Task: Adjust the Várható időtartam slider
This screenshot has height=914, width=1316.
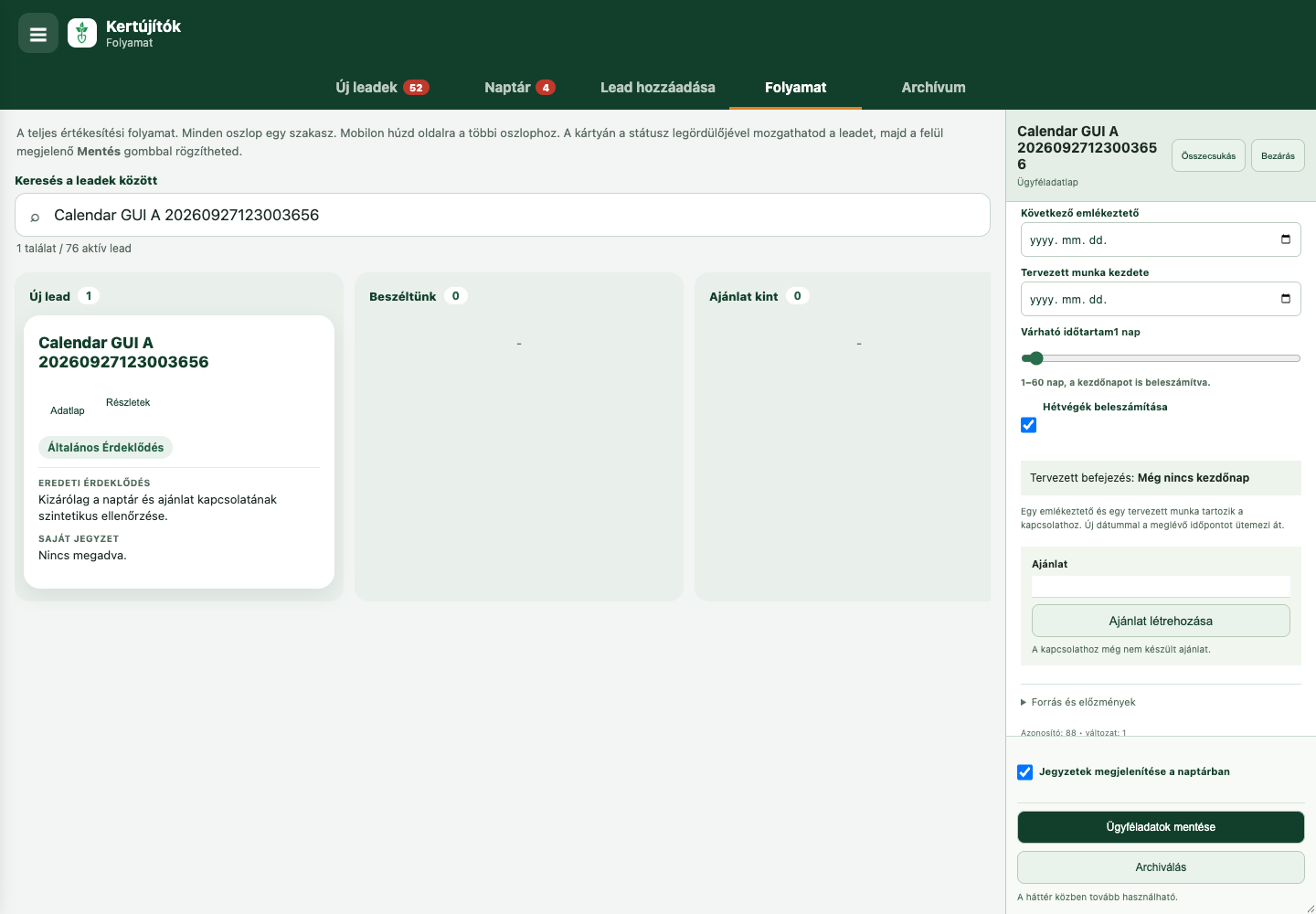Action: pos(1161,358)
